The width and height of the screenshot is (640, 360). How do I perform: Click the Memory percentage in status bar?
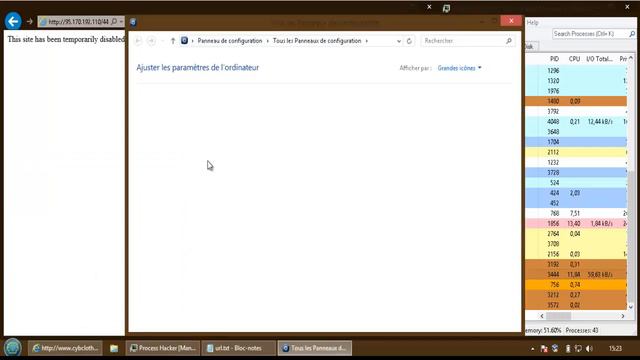point(543,331)
